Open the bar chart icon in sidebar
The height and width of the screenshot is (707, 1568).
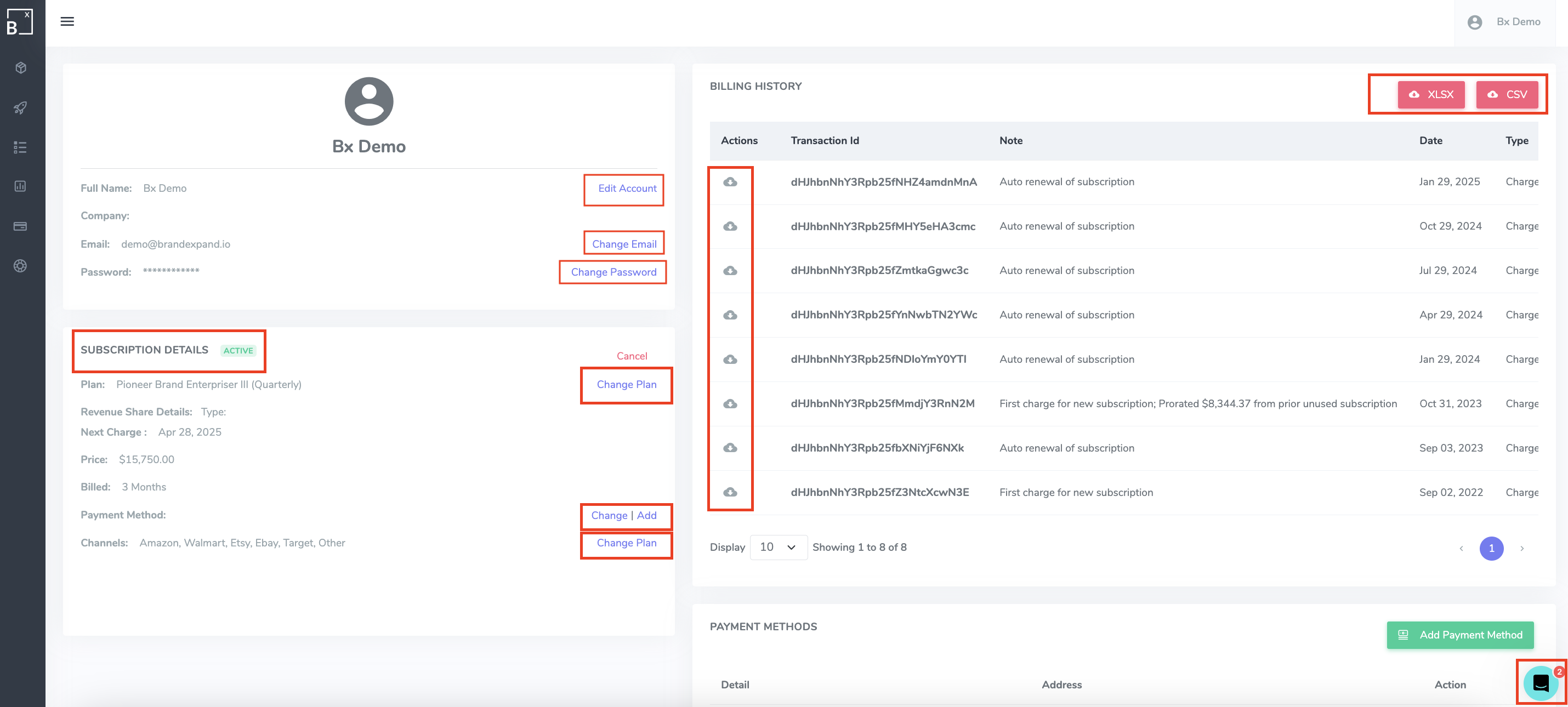[x=21, y=186]
